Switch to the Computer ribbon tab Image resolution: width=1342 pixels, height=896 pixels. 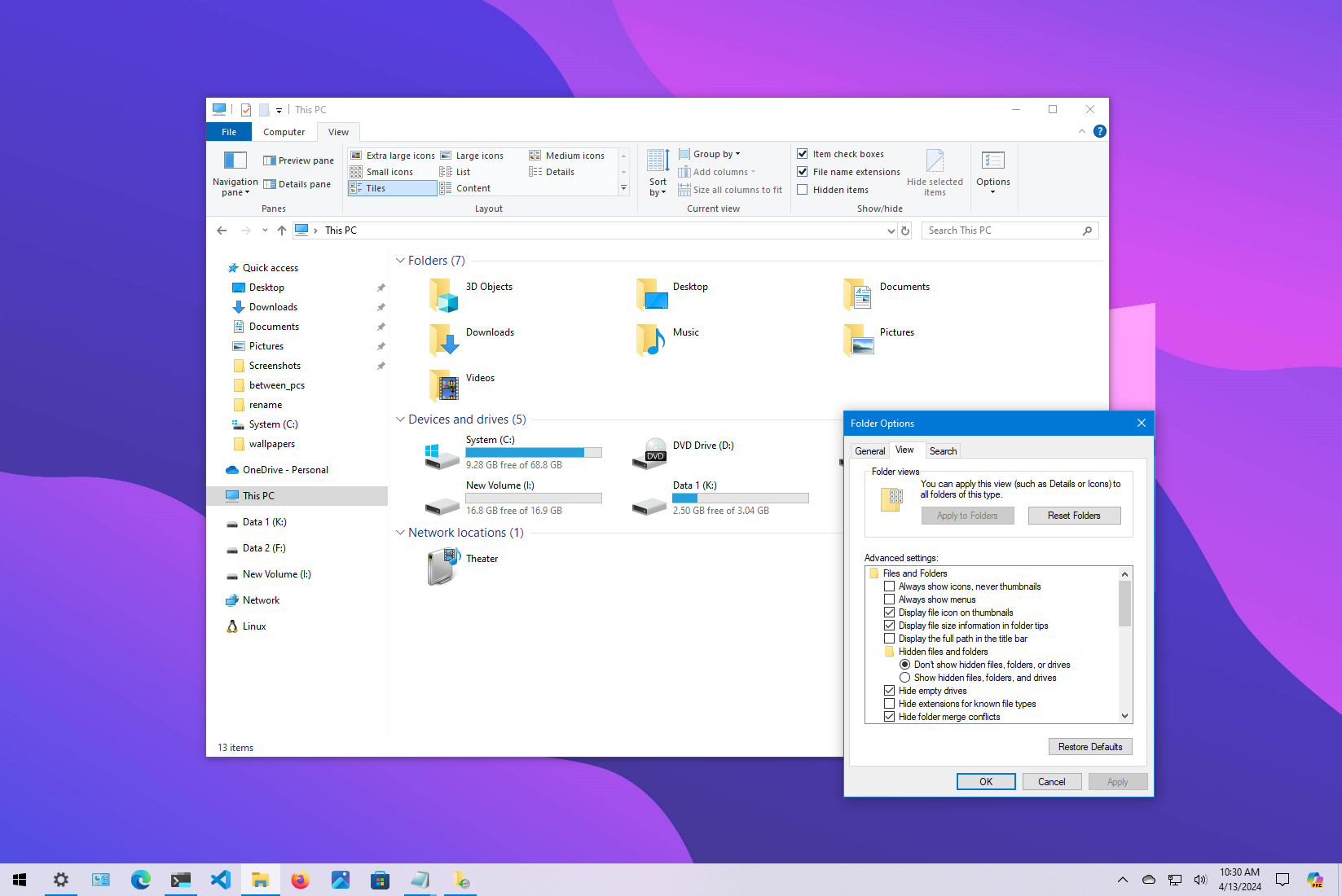pos(284,132)
